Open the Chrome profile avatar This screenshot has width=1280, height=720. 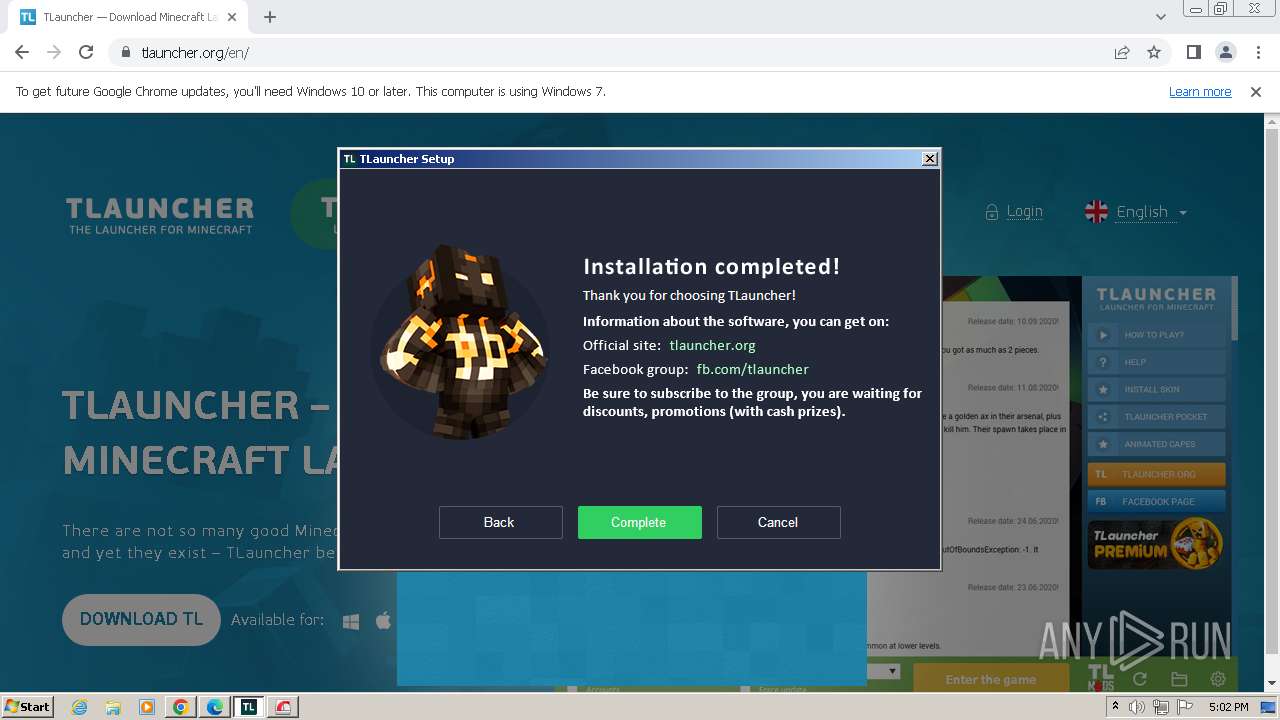coord(1225,52)
